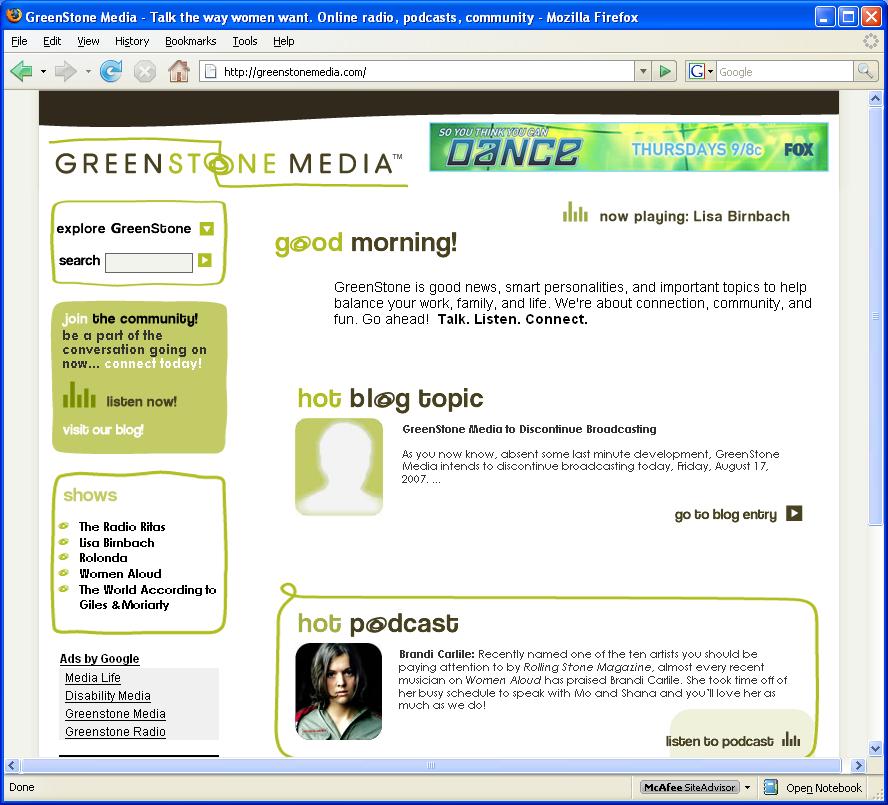888x805 pixels.
Task: Expand the explore GreenStone dropdown
Action: pos(207,228)
